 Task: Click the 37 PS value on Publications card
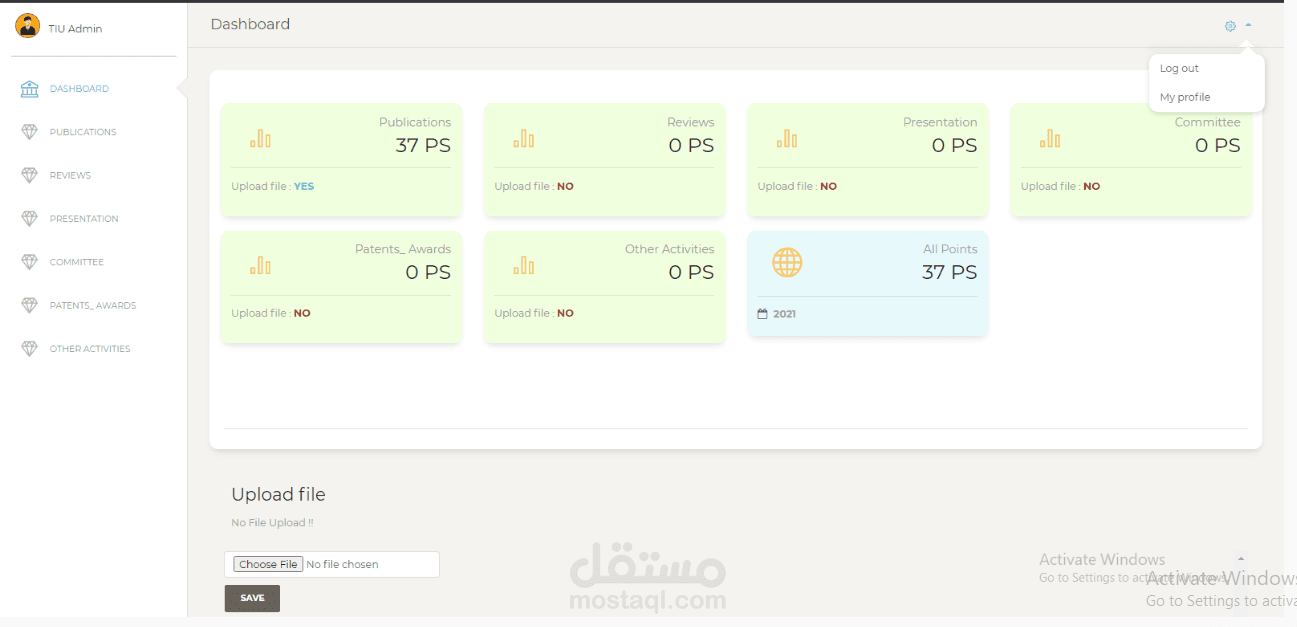point(423,145)
